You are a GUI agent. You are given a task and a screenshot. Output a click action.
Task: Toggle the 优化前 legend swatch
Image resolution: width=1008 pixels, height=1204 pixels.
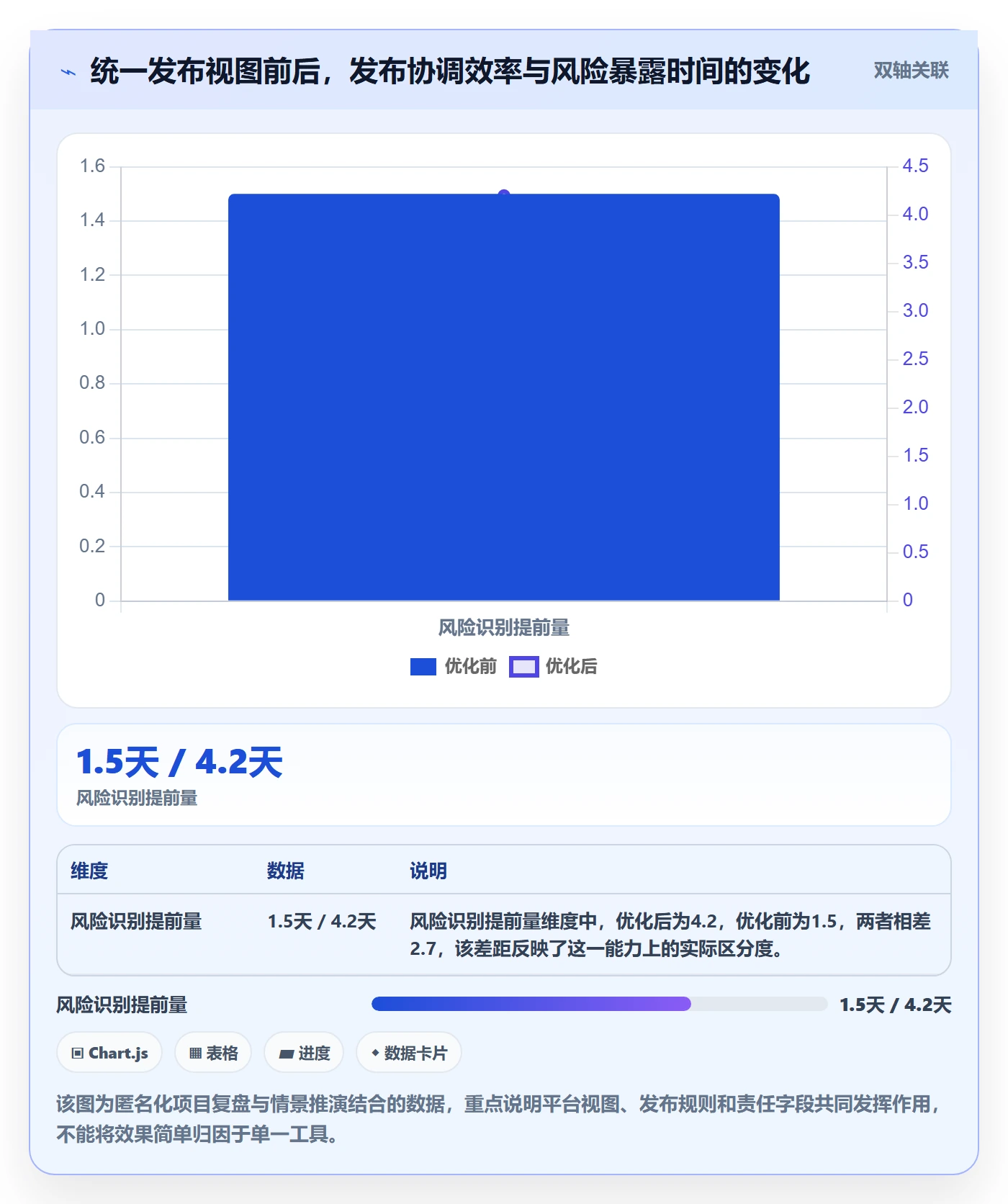click(423, 667)
